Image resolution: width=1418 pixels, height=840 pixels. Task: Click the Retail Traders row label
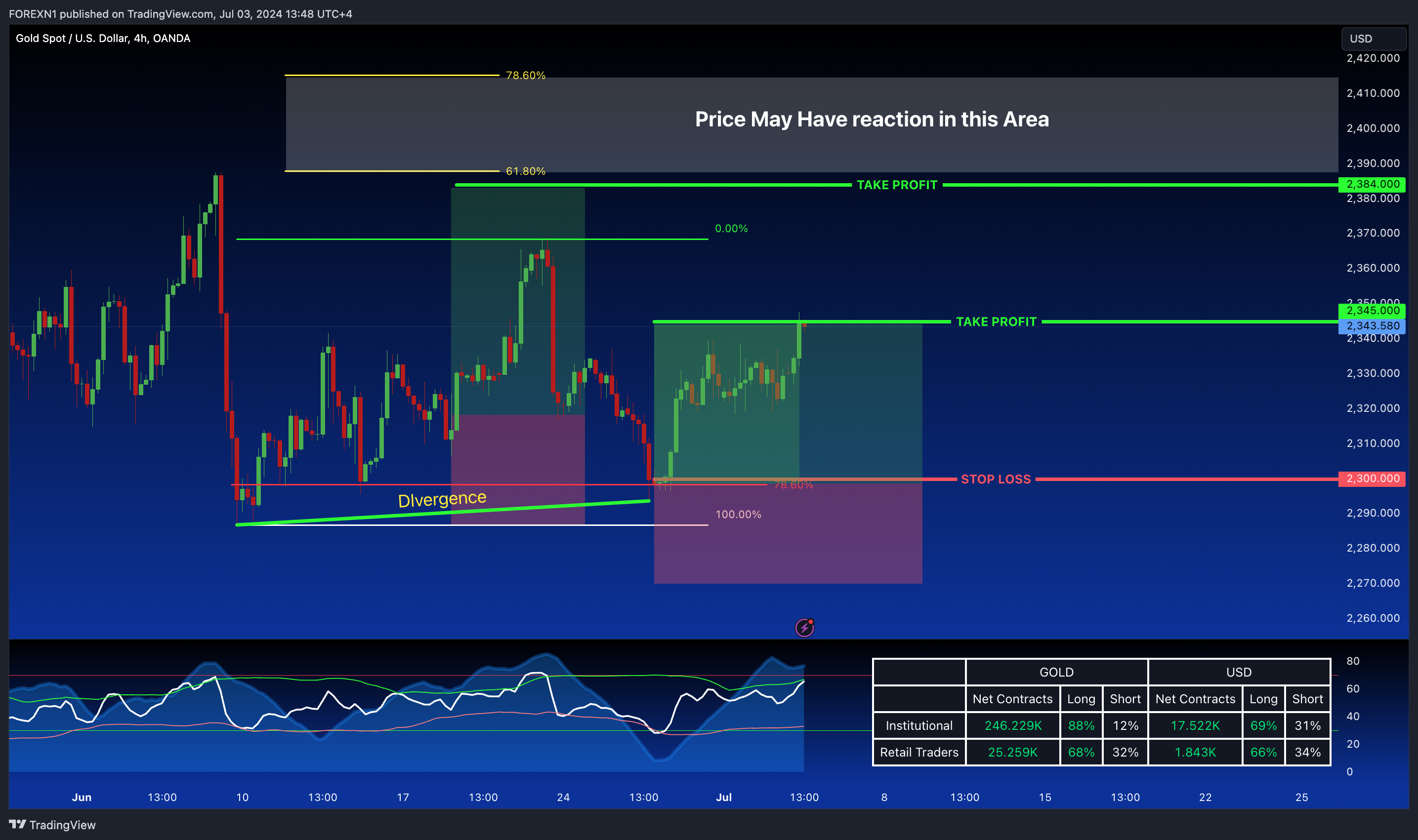coord(918,752)
